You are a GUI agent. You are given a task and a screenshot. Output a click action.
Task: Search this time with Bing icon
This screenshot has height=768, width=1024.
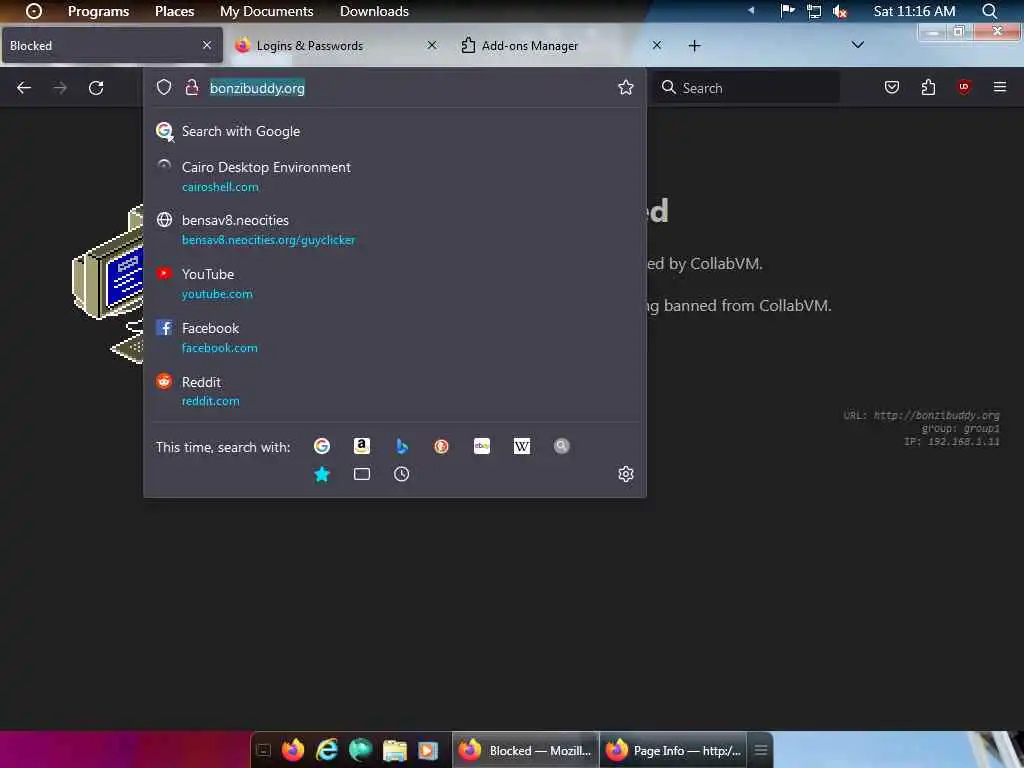(x=402, y=446)
